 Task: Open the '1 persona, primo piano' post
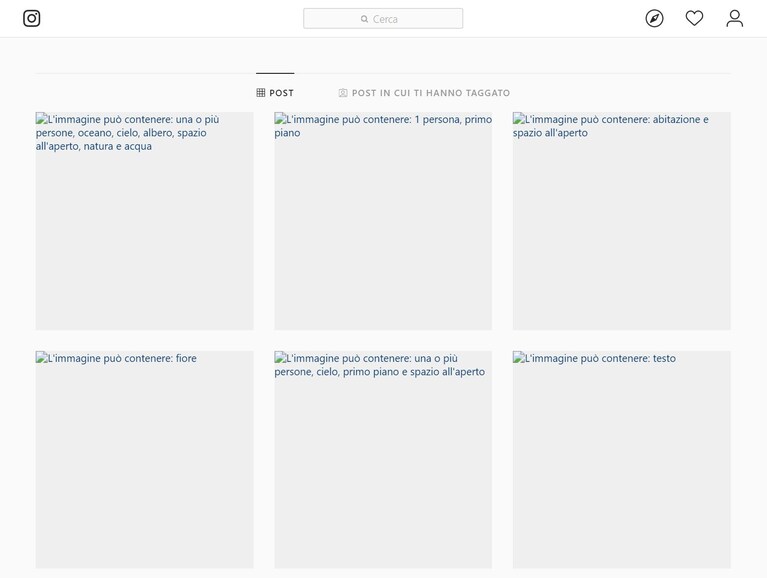coord(383,221)
